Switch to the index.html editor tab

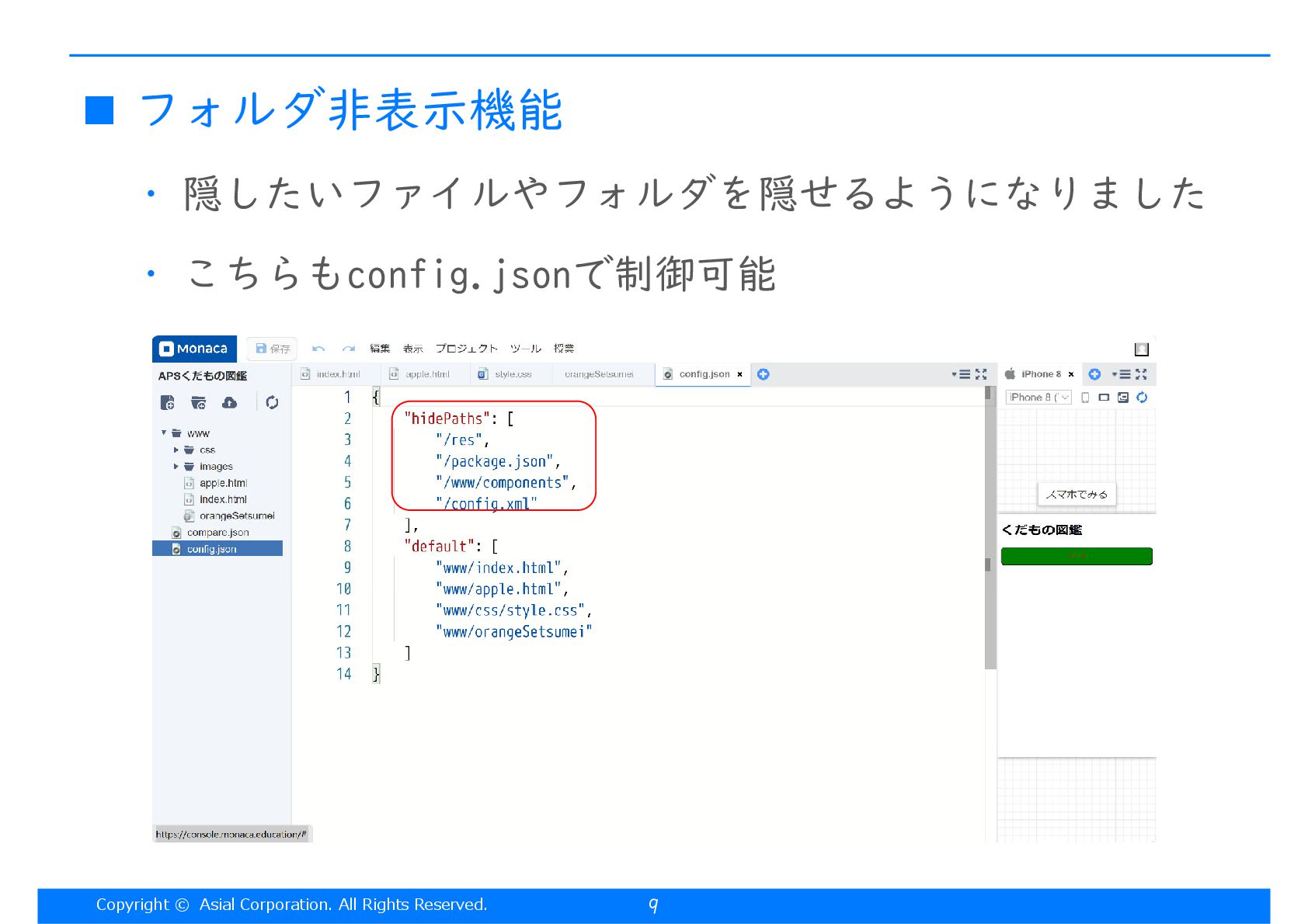[338, 374]
